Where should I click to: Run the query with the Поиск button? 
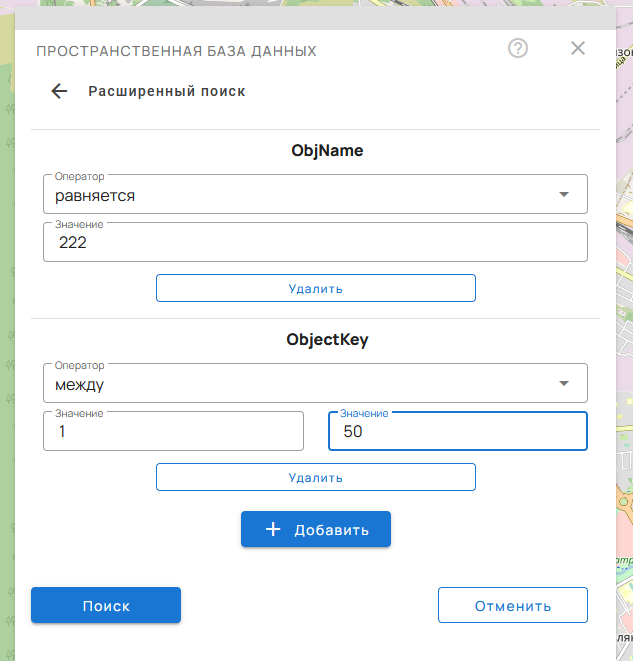click(106, 605)
